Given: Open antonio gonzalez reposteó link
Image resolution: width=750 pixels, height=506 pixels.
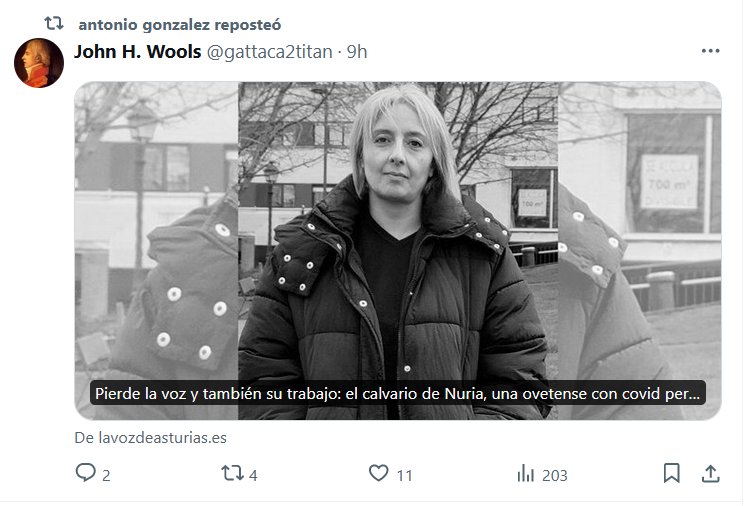Looking at the screenshot, I should tap(180, 24).
